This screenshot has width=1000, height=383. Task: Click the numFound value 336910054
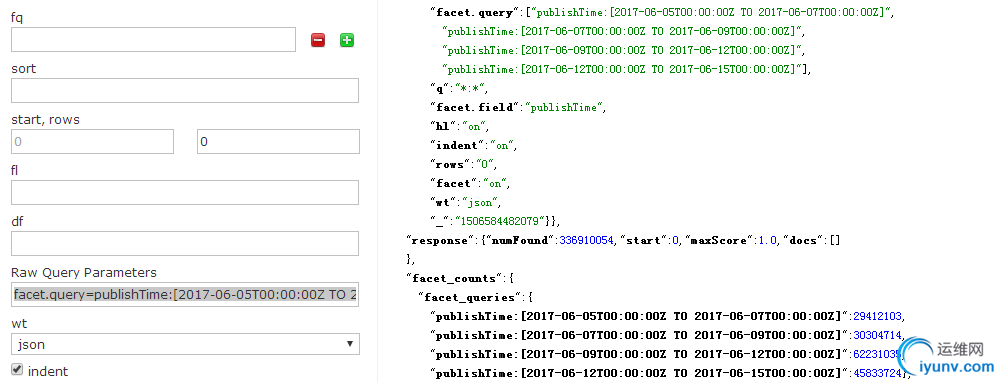pos(586,240)
